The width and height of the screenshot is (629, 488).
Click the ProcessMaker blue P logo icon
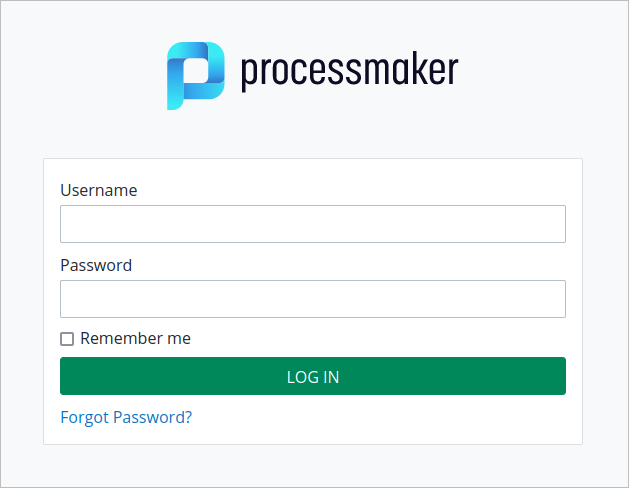click(x=194, y=76)
